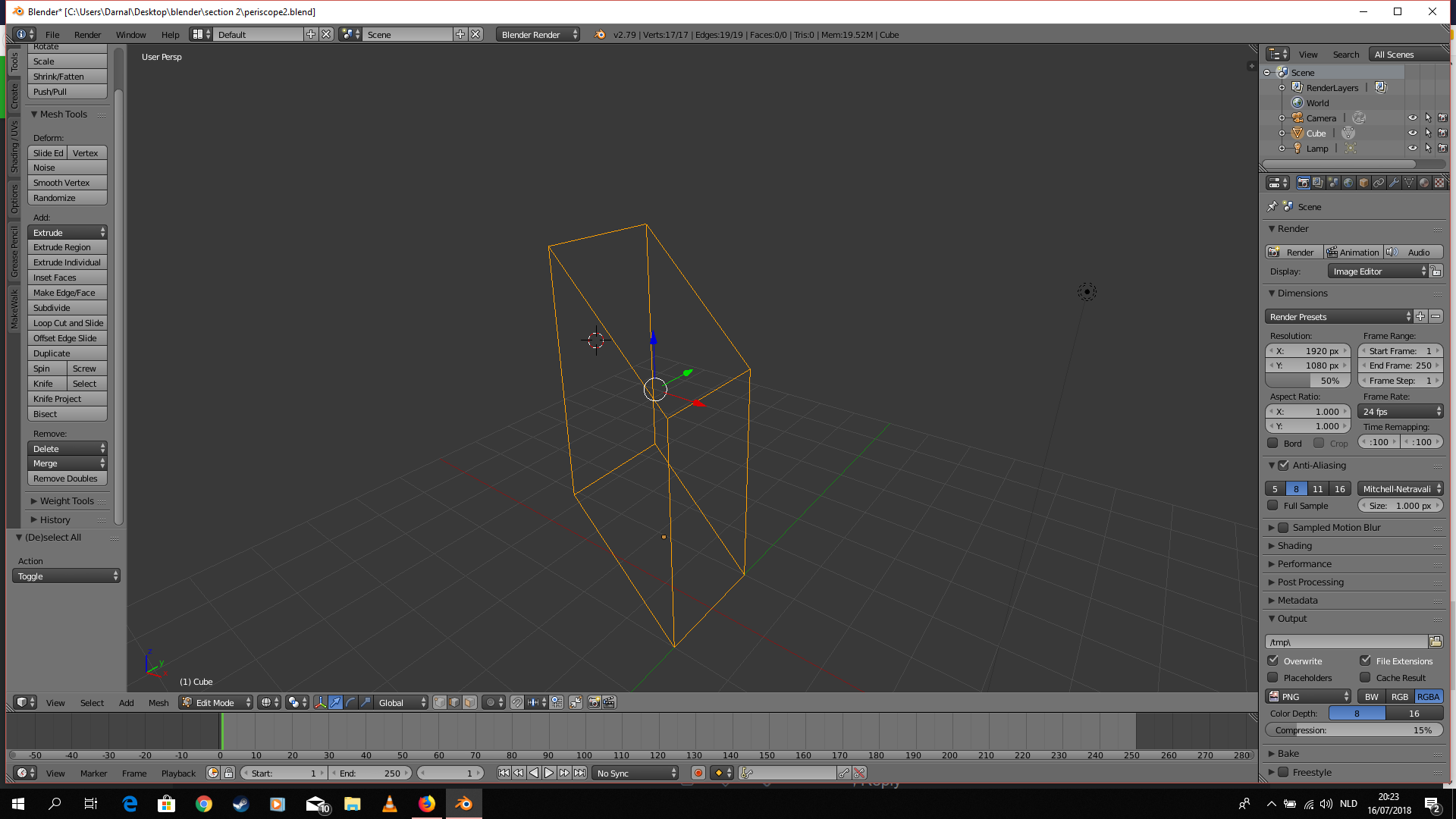
Task: Expand the Weight Tools panel
Action: [x=67, y=500]
